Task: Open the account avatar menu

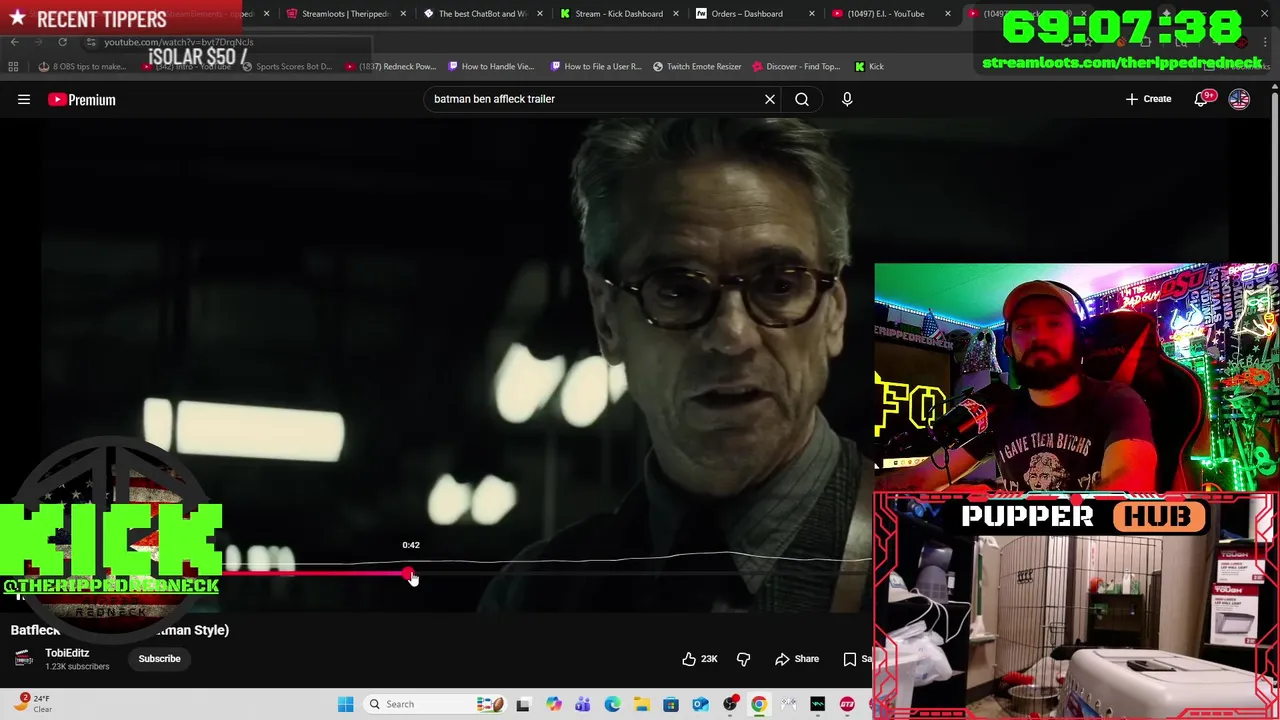Action: [1239, 99]
